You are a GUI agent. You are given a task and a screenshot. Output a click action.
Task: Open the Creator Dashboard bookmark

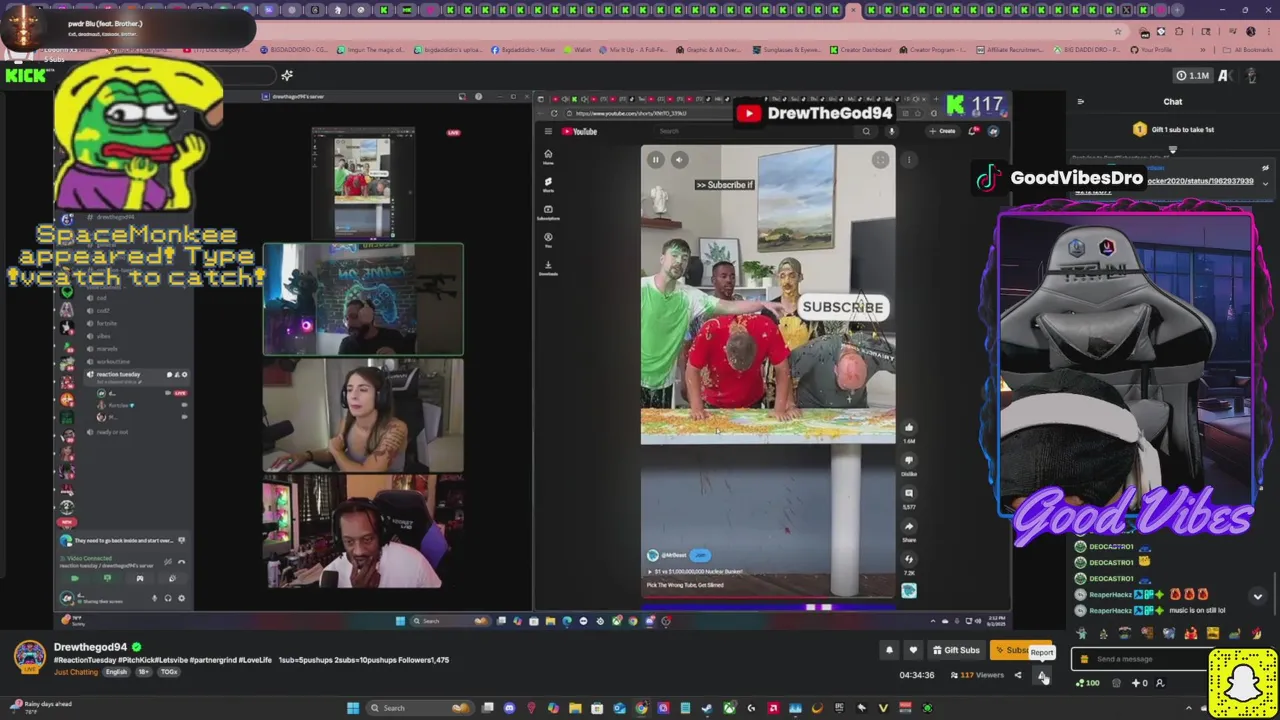coord(860,50)
